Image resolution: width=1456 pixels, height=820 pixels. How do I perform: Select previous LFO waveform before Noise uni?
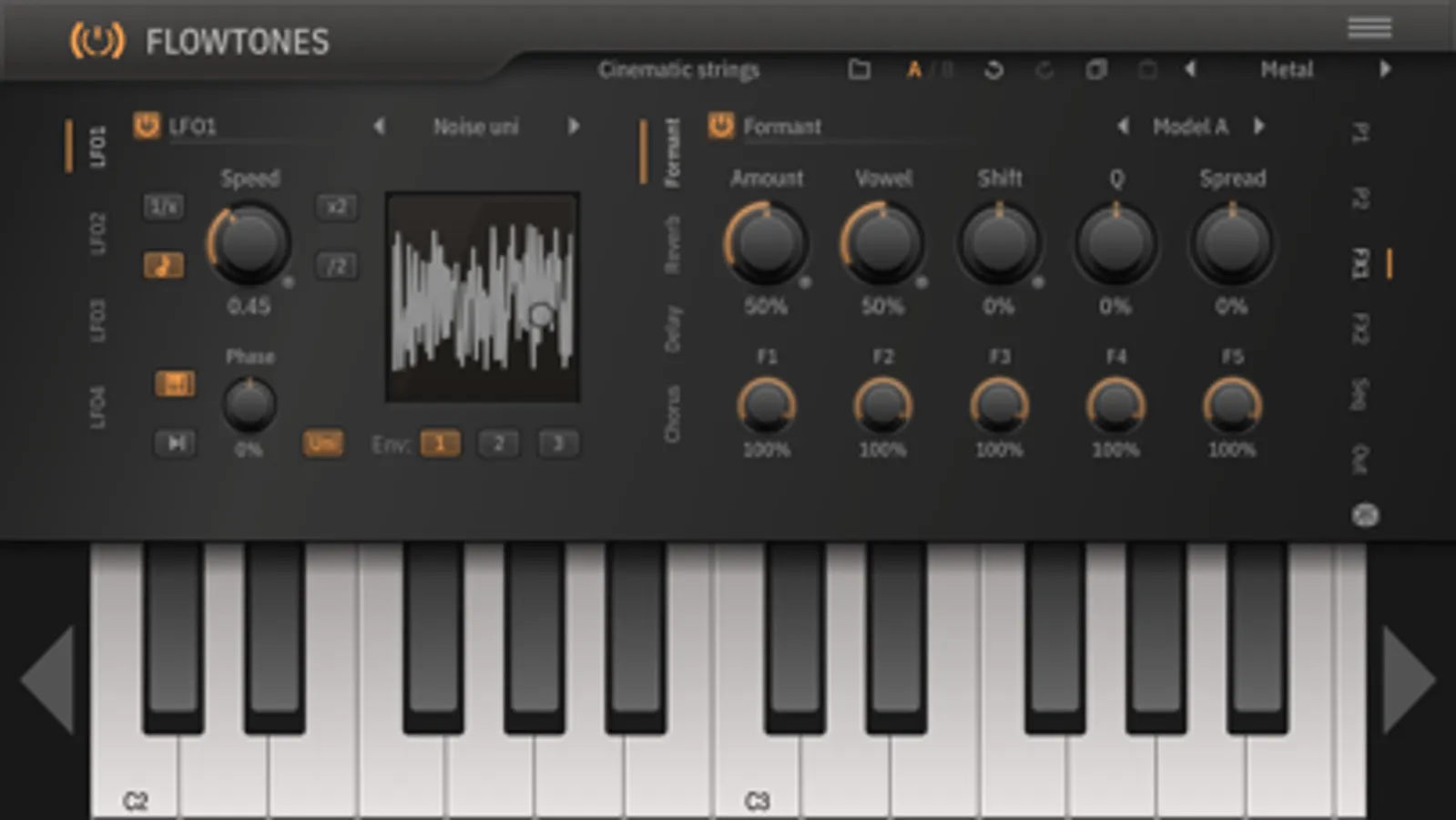[380, 127]
